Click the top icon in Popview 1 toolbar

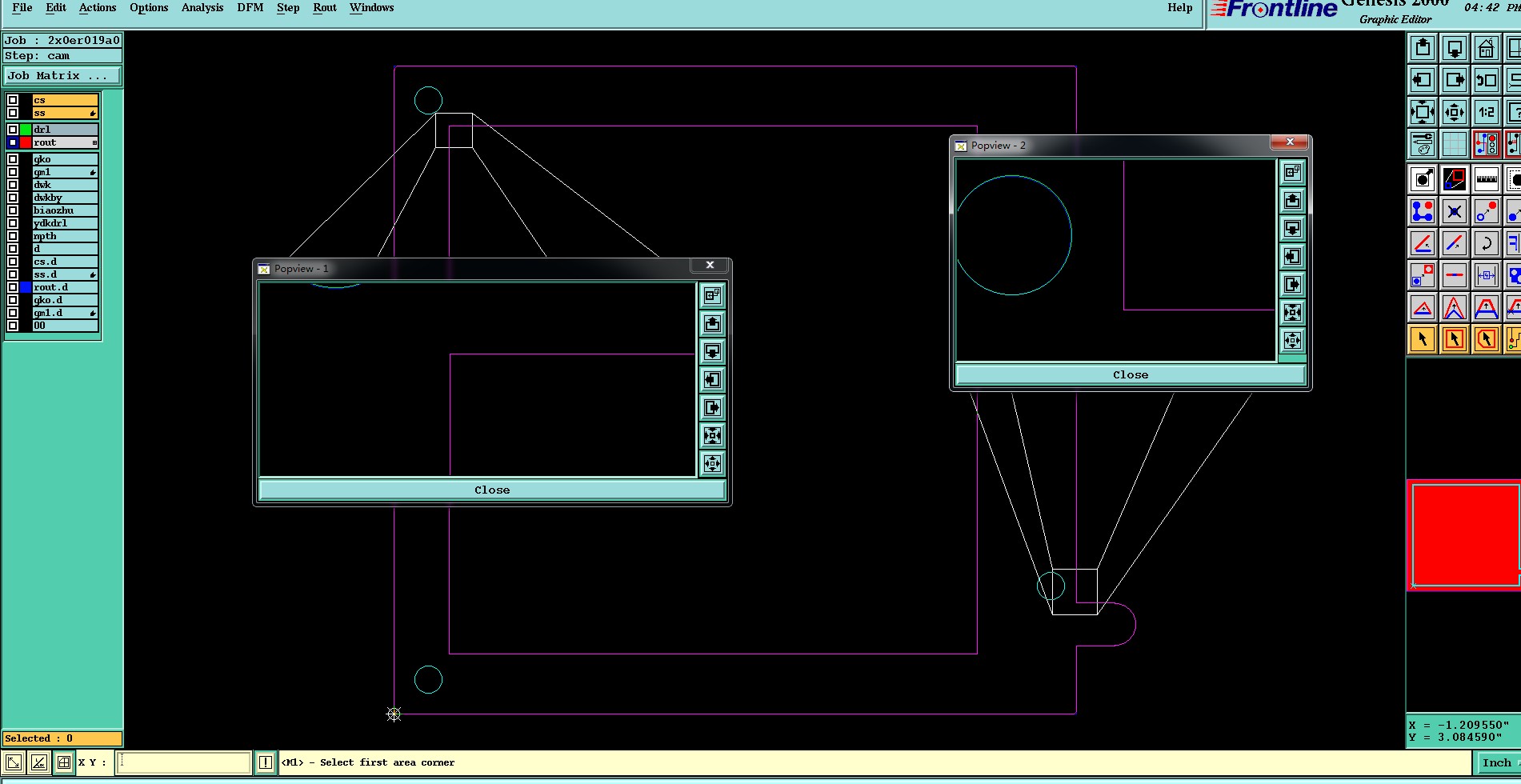(x=712, y=295)
